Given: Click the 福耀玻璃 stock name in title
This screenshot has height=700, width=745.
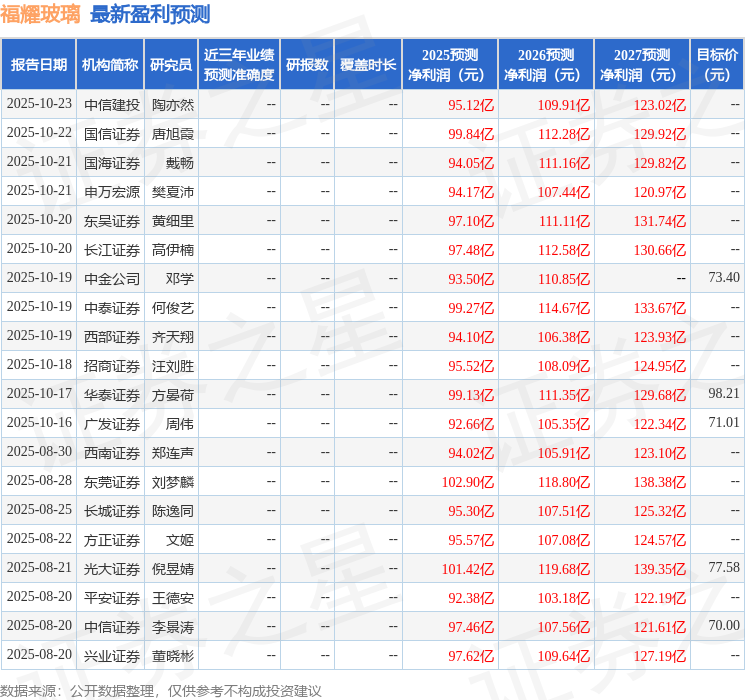Looking at the screenshot, I should point(41,14).
